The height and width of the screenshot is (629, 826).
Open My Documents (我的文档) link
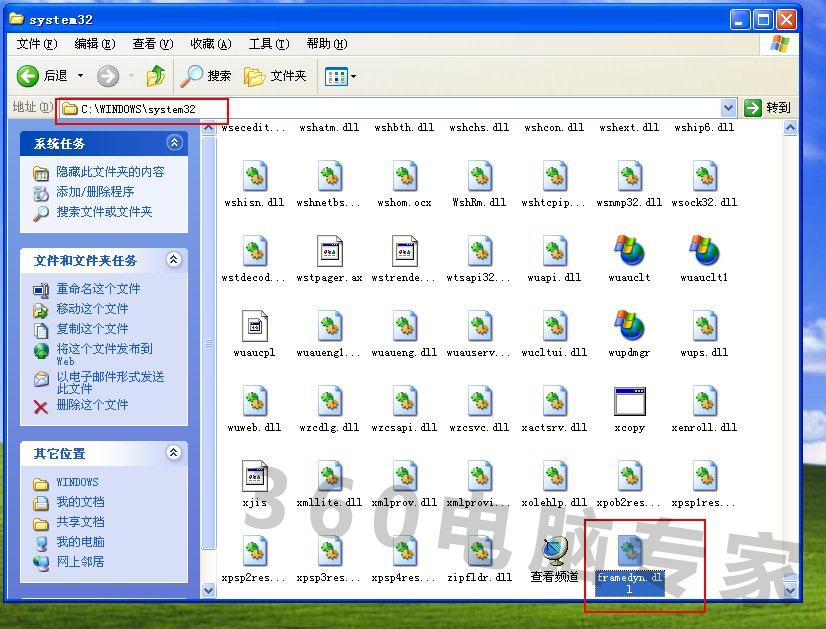80,502
